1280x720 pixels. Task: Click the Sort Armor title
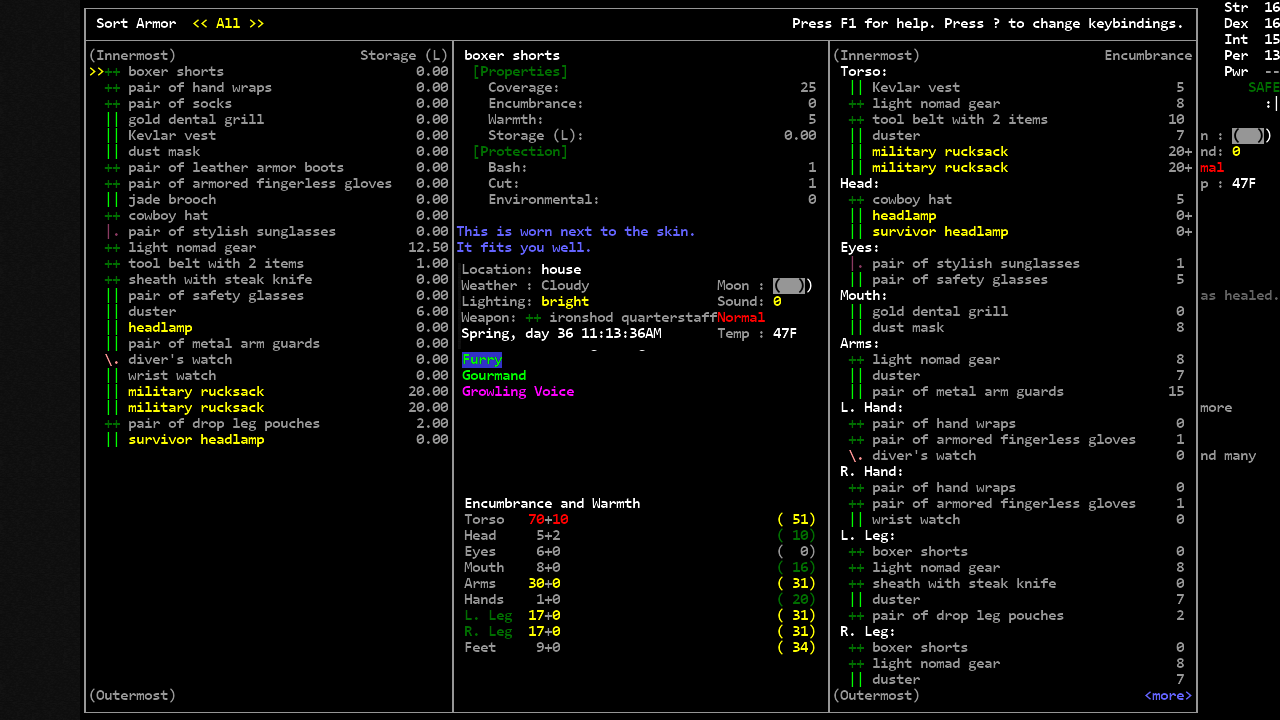pyautogui.click(x=136, y=23)
